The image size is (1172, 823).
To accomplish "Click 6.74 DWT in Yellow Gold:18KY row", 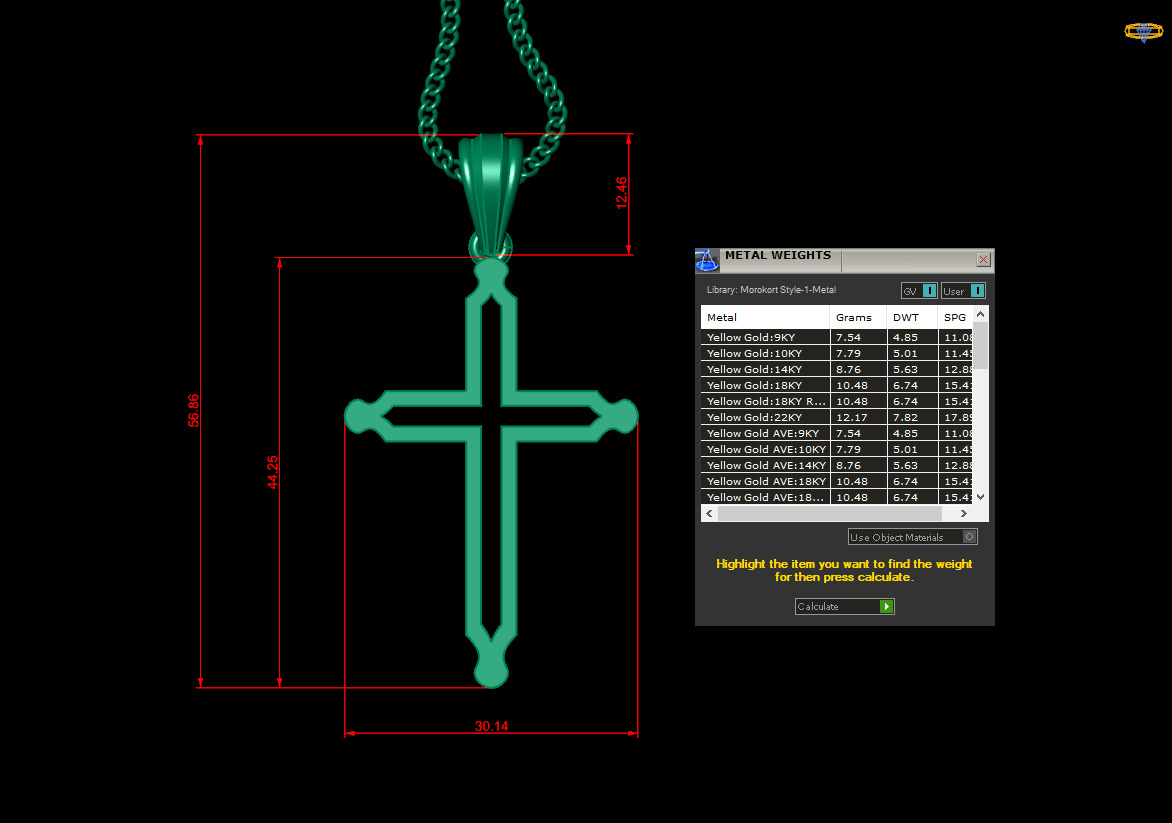I will click(x=905, y=385).
